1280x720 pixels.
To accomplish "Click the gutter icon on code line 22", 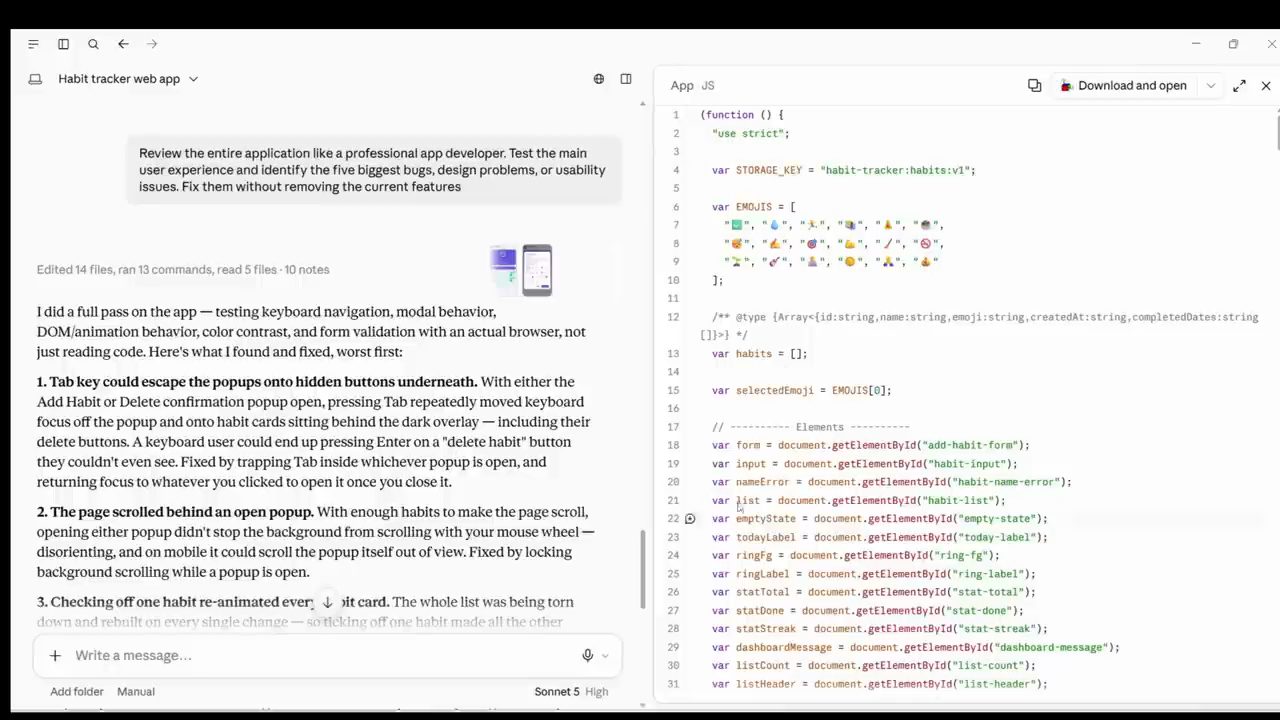I will pos(690,519).
